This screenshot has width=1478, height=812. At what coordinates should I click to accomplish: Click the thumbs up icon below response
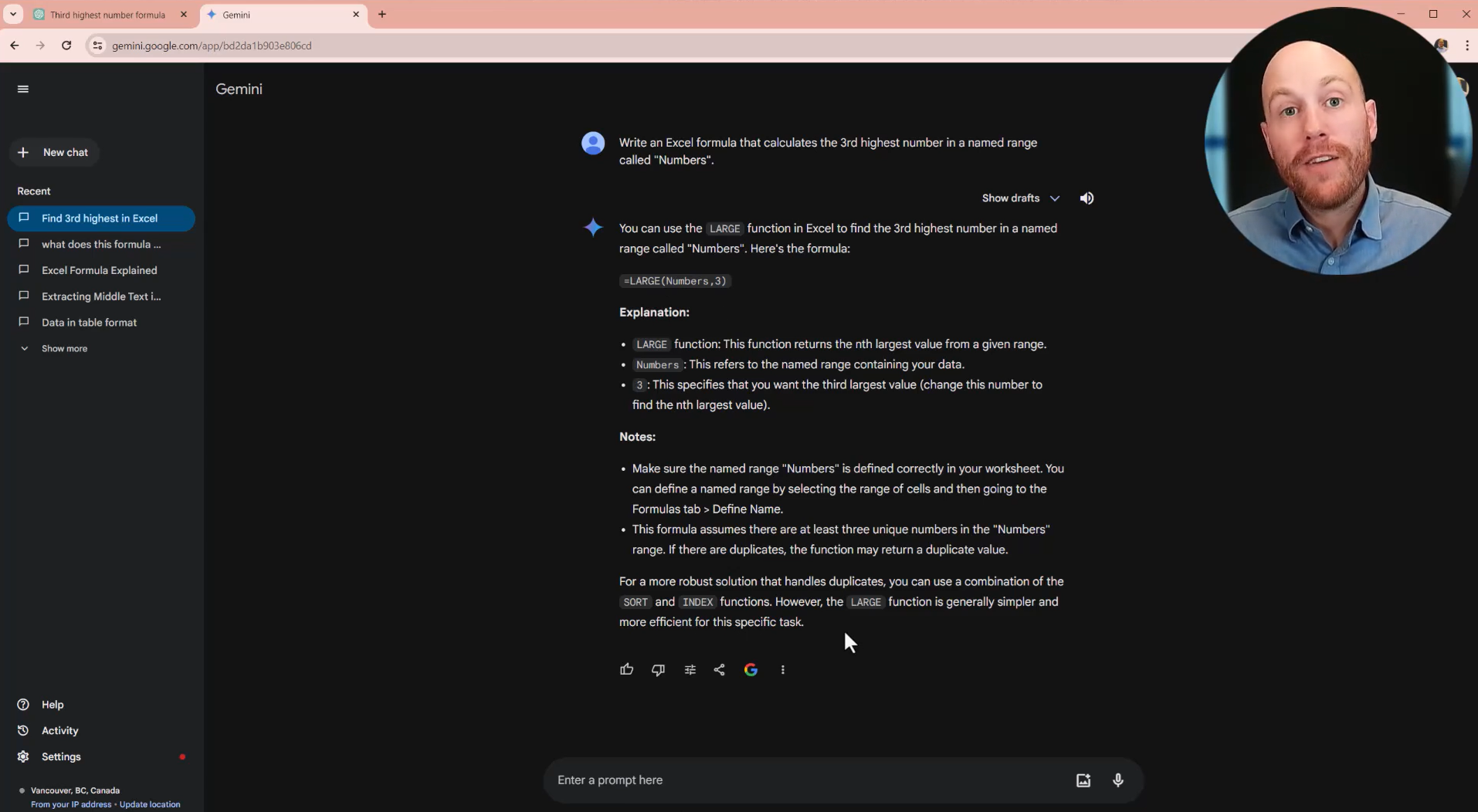click(626, 669)
